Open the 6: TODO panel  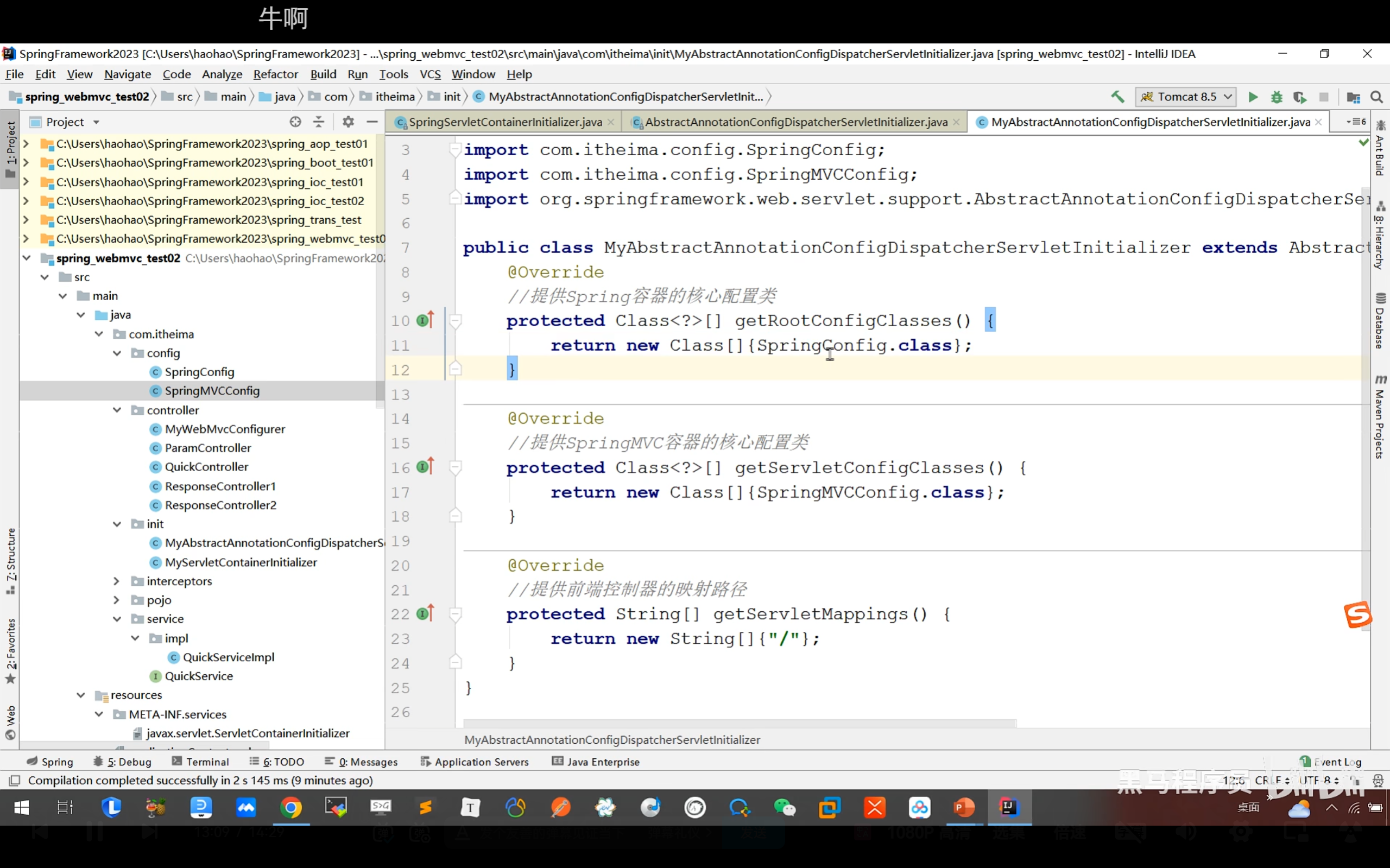point(277,762)
